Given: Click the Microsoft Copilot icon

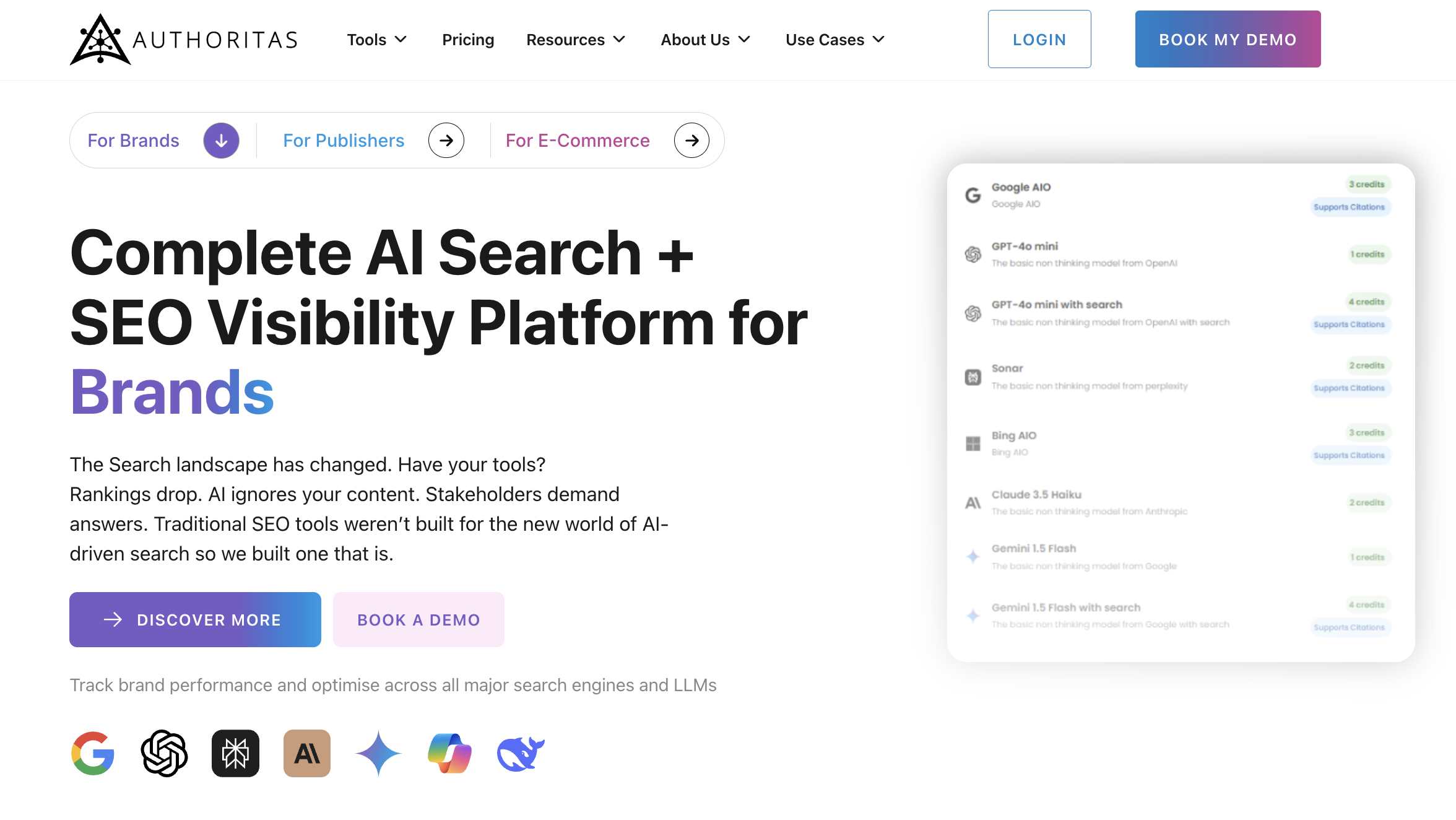Looking at the screenshot, I should [449, 753].
